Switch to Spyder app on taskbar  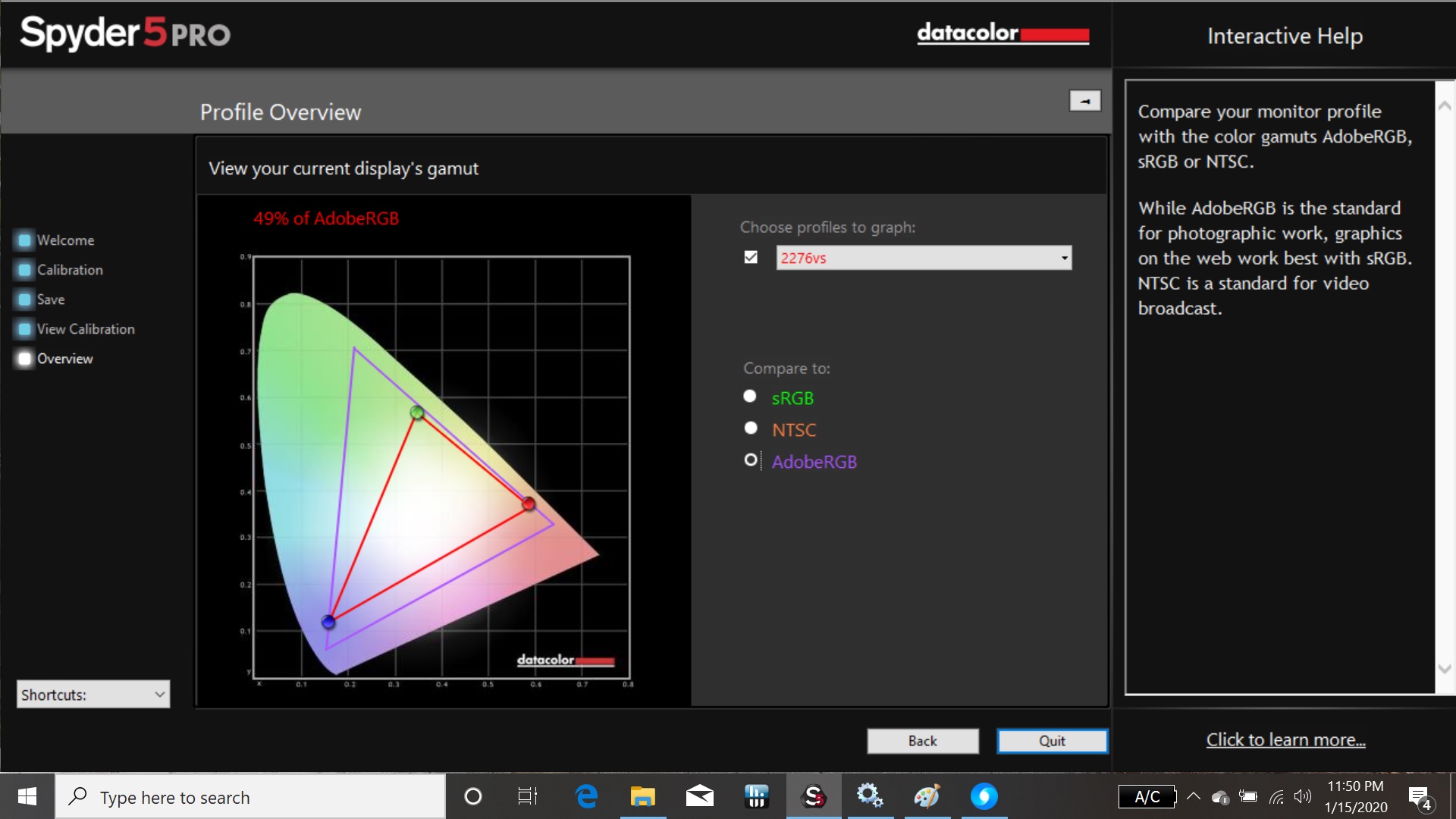pos(814,796)
